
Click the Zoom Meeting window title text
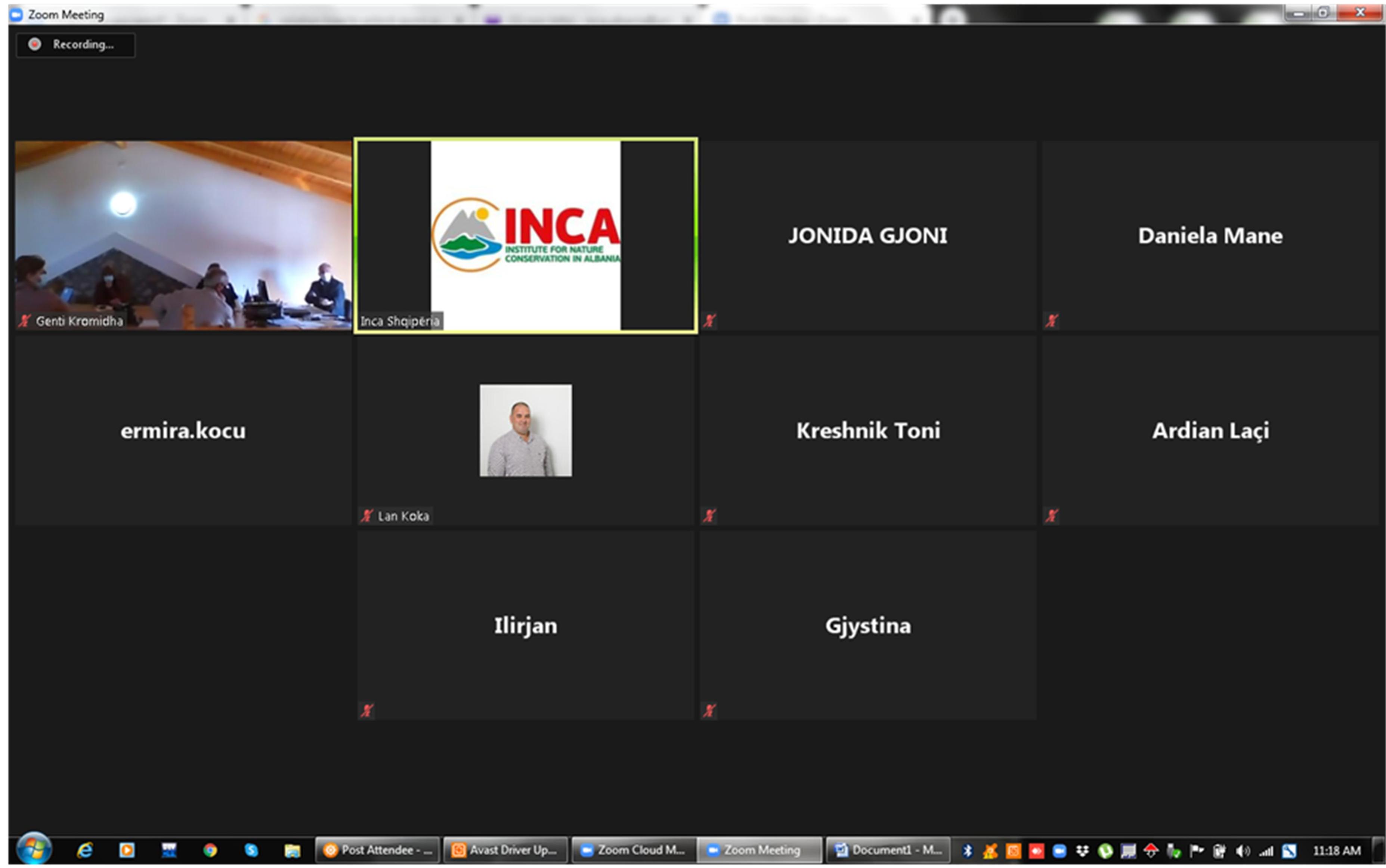pos(66,15)
